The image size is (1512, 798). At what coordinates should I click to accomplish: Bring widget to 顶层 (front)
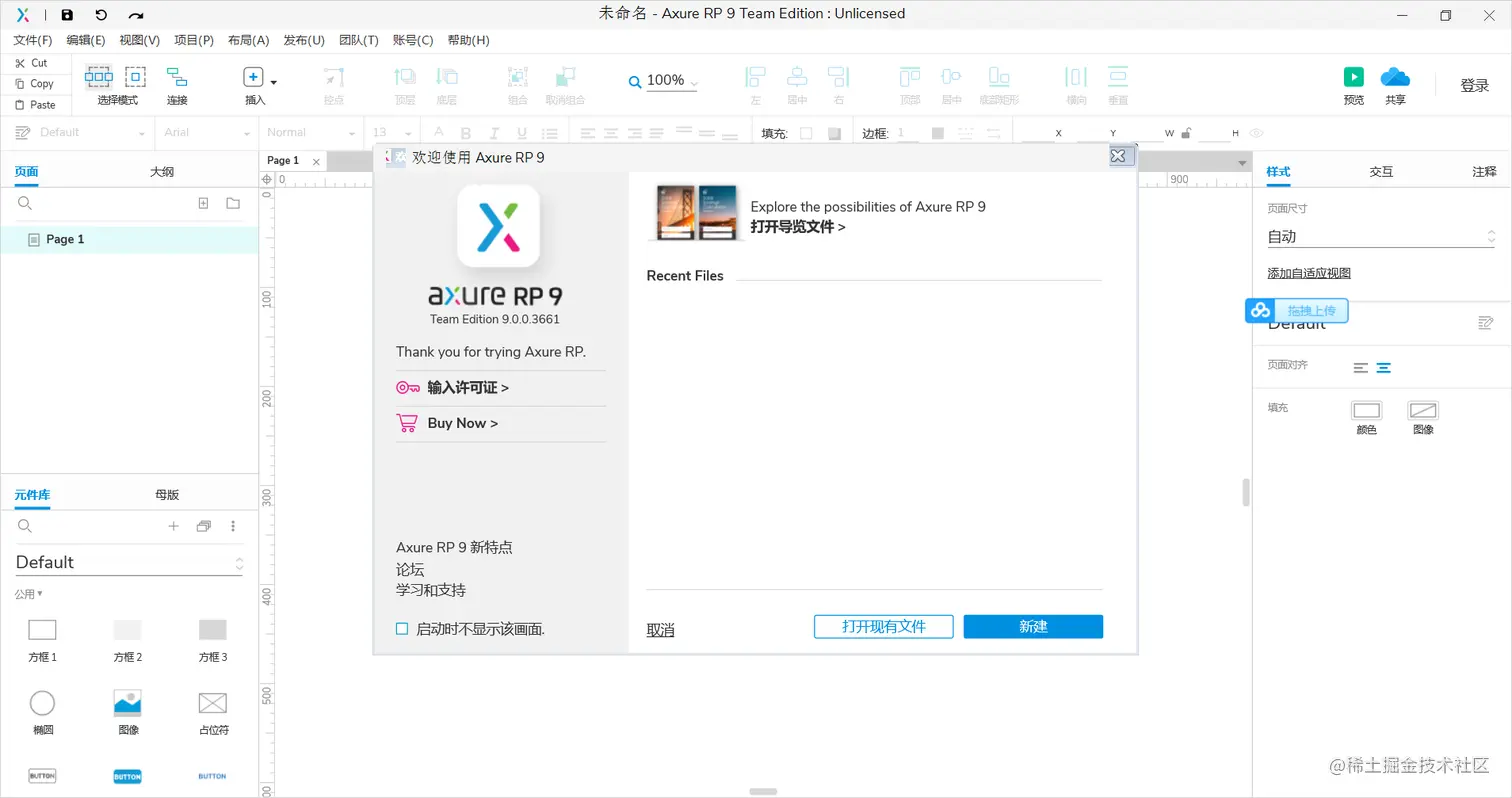(405, 76)
